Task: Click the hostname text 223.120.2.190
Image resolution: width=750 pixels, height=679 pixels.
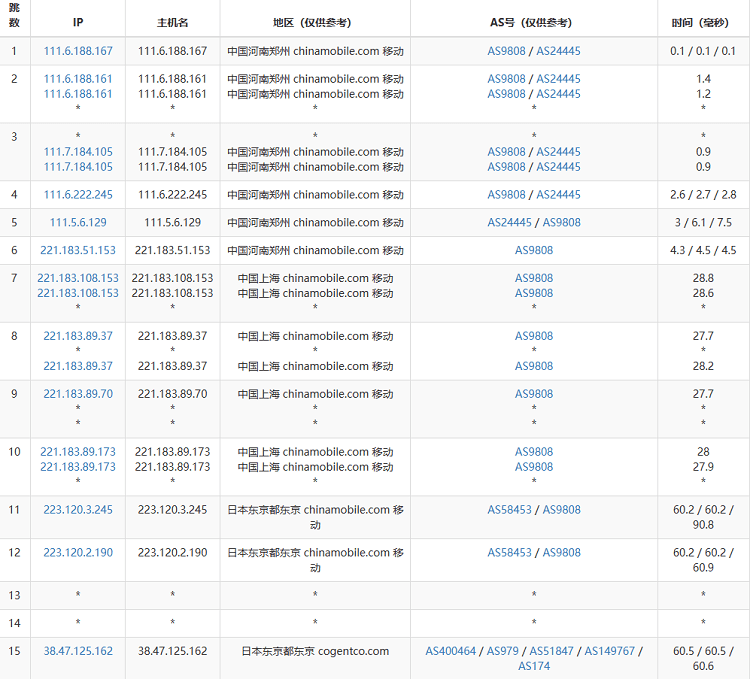Action: point(173,553)
